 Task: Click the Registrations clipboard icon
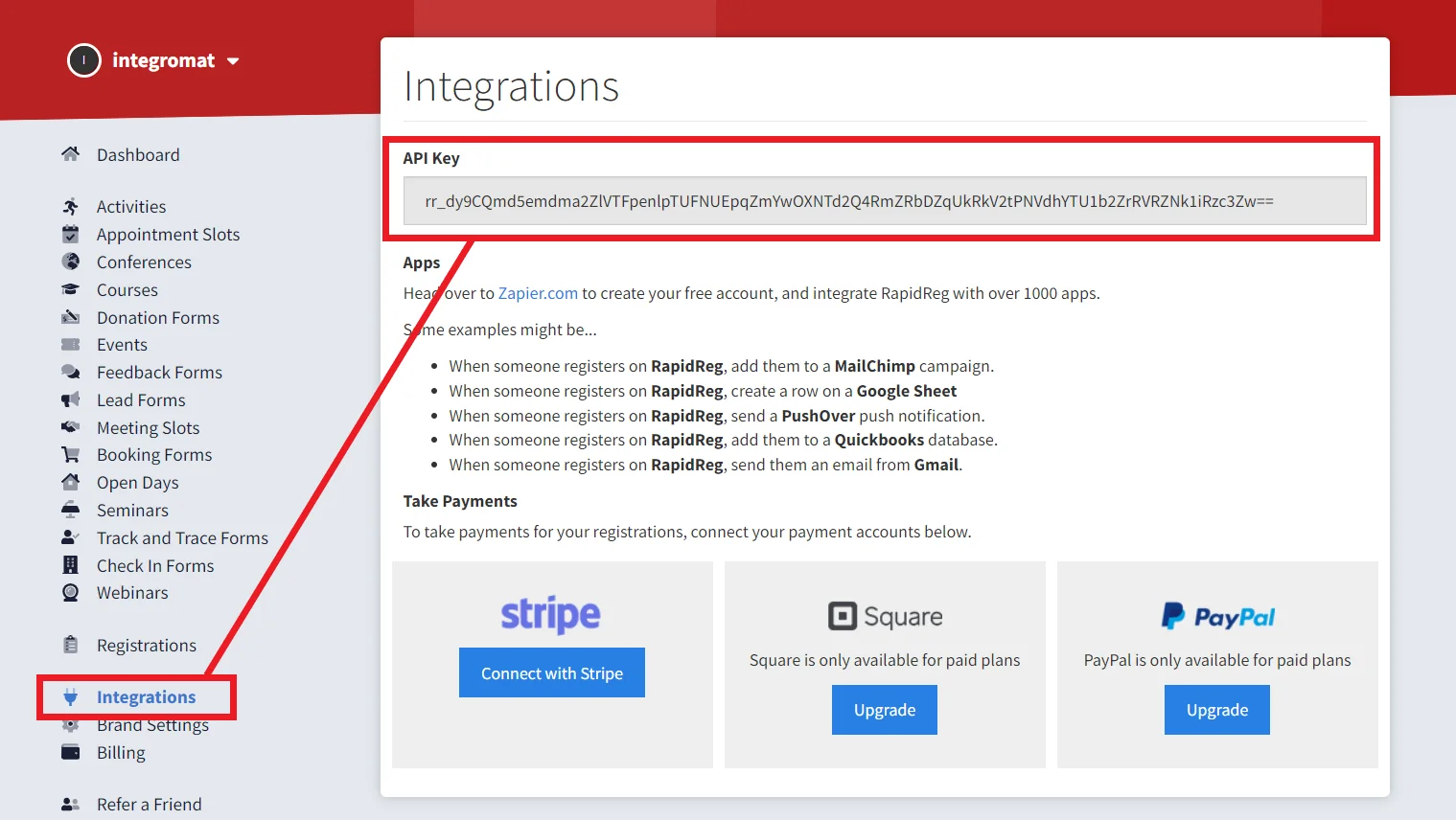tap(70, 645)
